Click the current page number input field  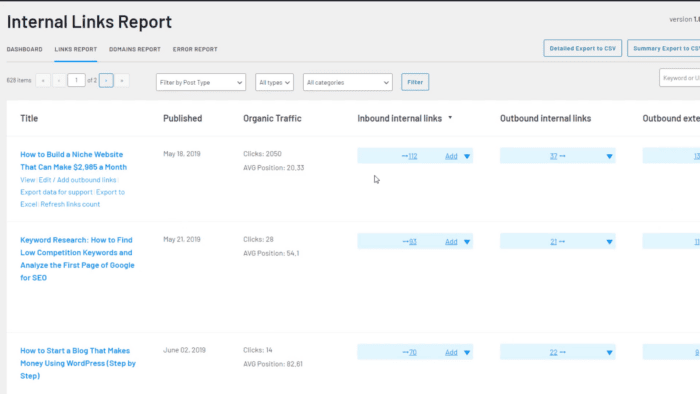point(76,80)
